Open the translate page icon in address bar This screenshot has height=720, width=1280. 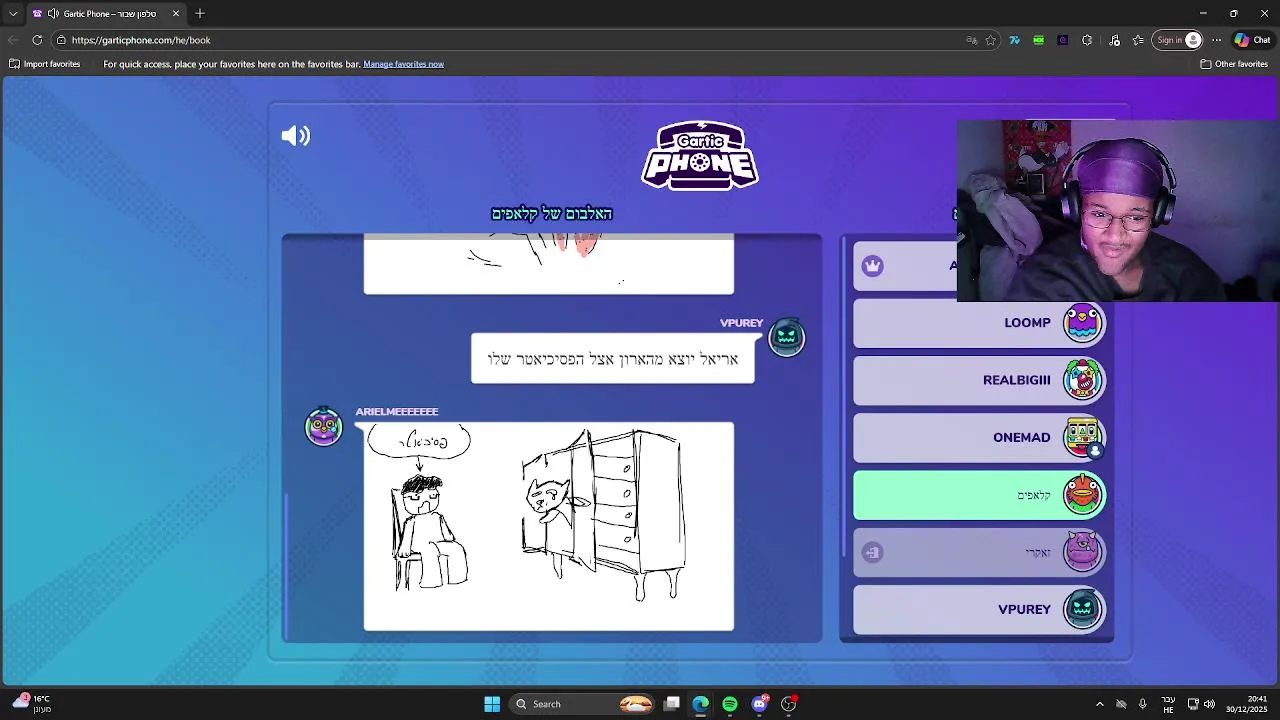pyautogui.click(x=971, y=40)
